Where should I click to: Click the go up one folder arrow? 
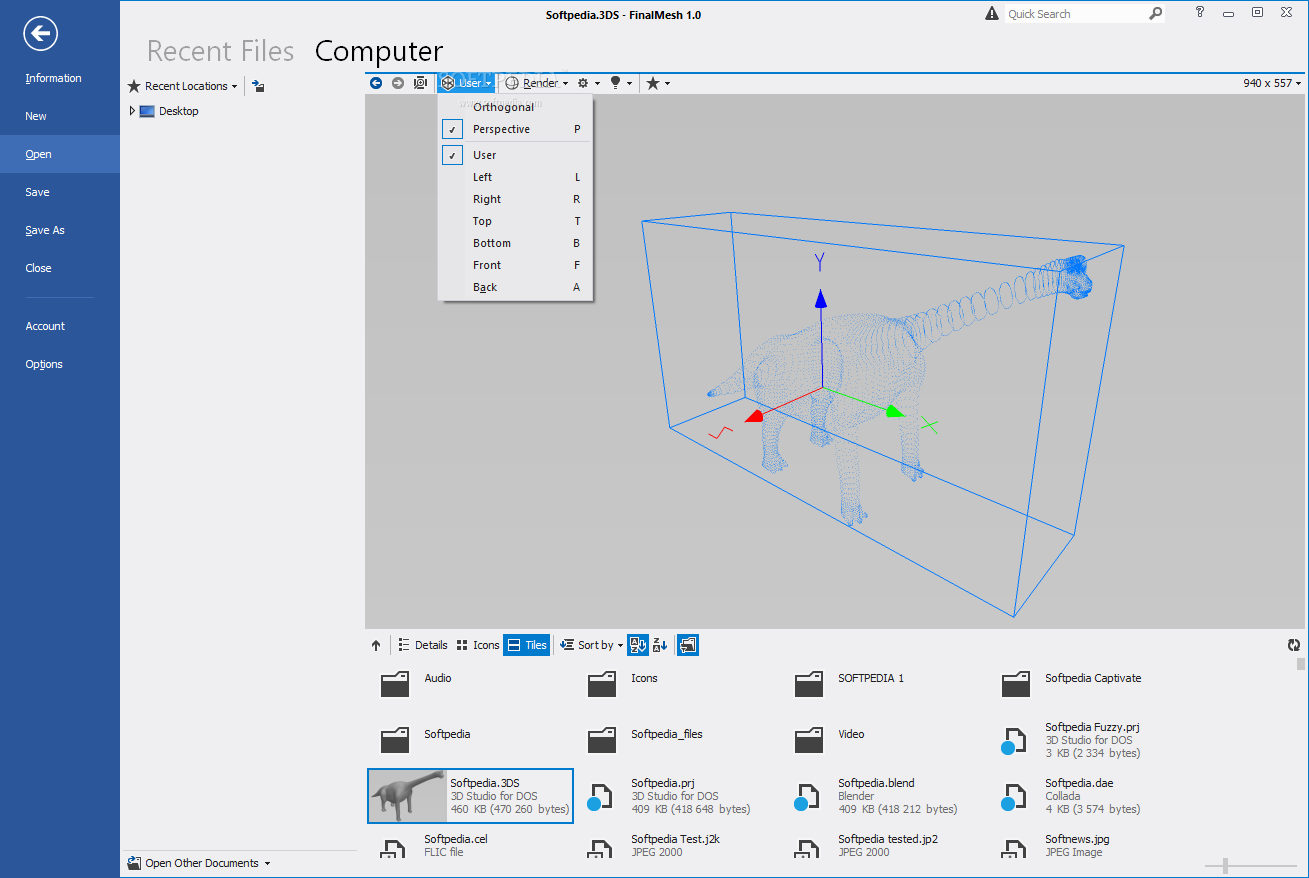pos(376,645)
